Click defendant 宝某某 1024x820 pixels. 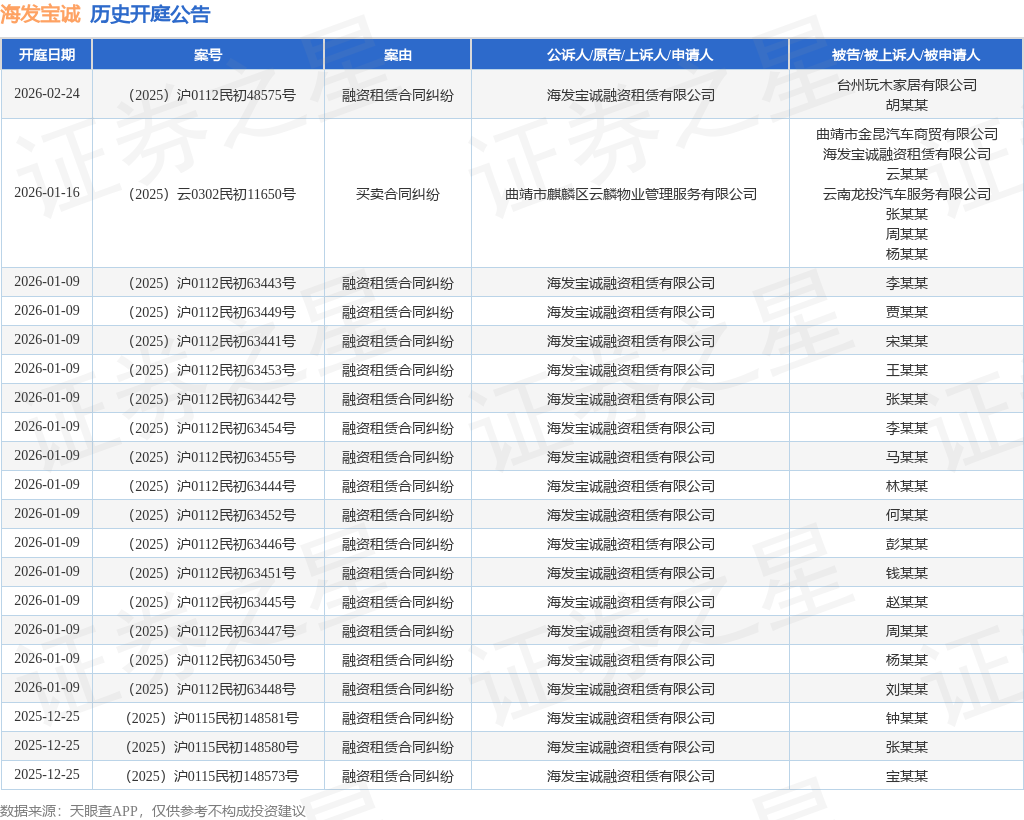[906, 777]
